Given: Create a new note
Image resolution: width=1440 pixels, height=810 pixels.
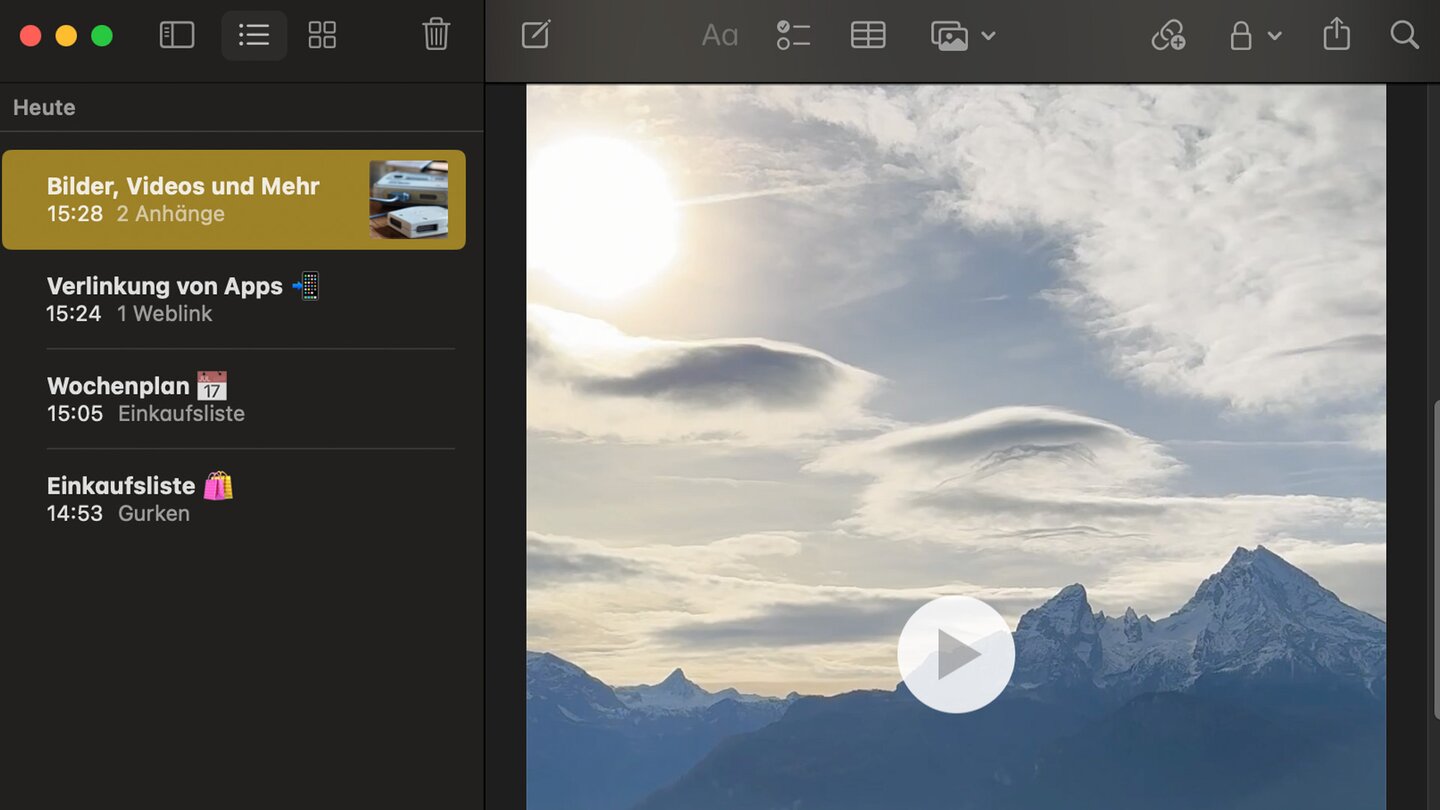Looking at the screenshot, I should [x=536, y=35].
